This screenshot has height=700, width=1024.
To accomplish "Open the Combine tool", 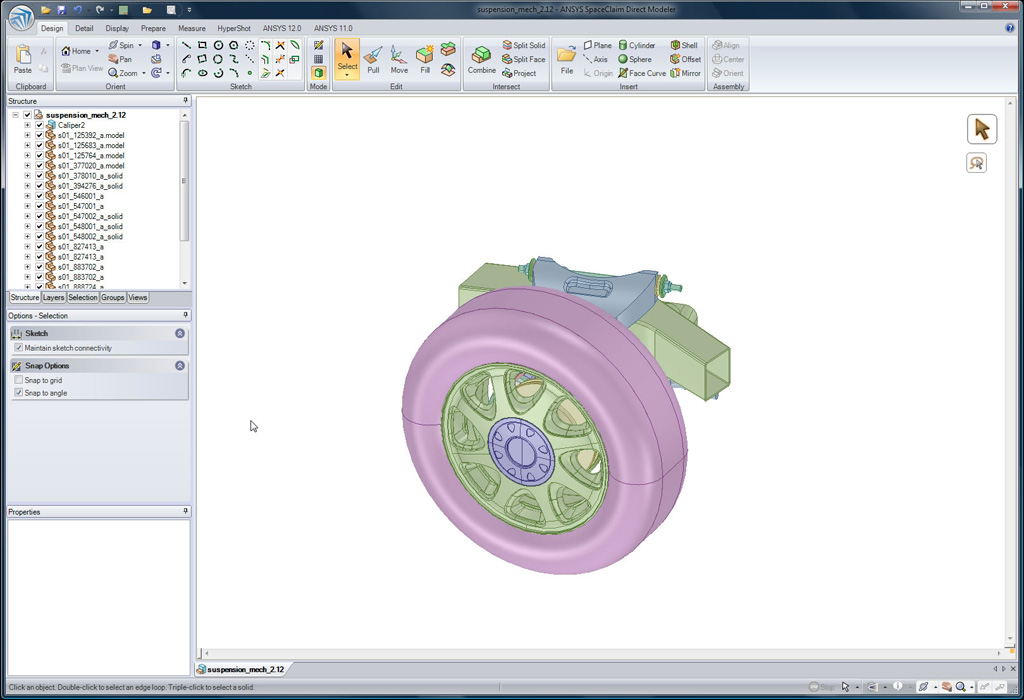I will coord(481,60).
